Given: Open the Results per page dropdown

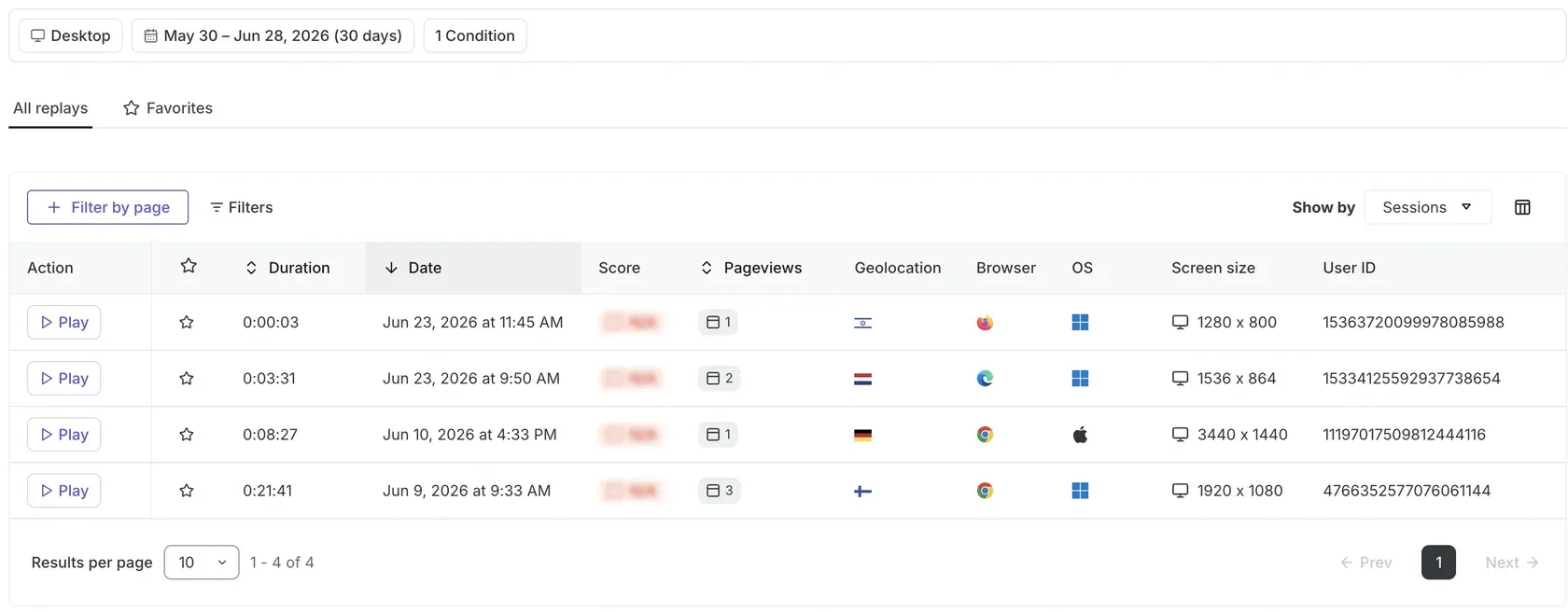Looking at the screenshot, I should [202, 563].
